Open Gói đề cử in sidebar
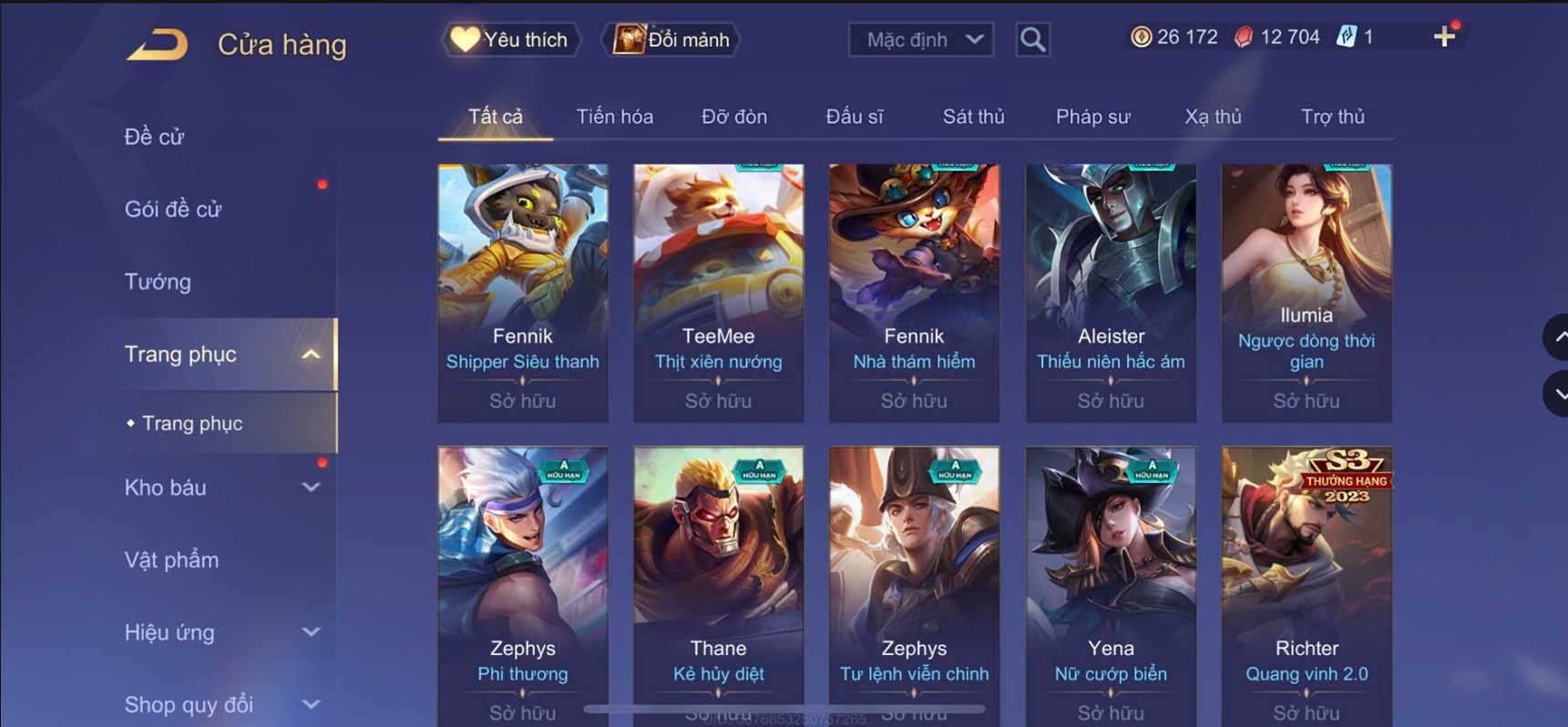Image resolution: width=1568 pixels, height=727 pixels. [173, 210]
